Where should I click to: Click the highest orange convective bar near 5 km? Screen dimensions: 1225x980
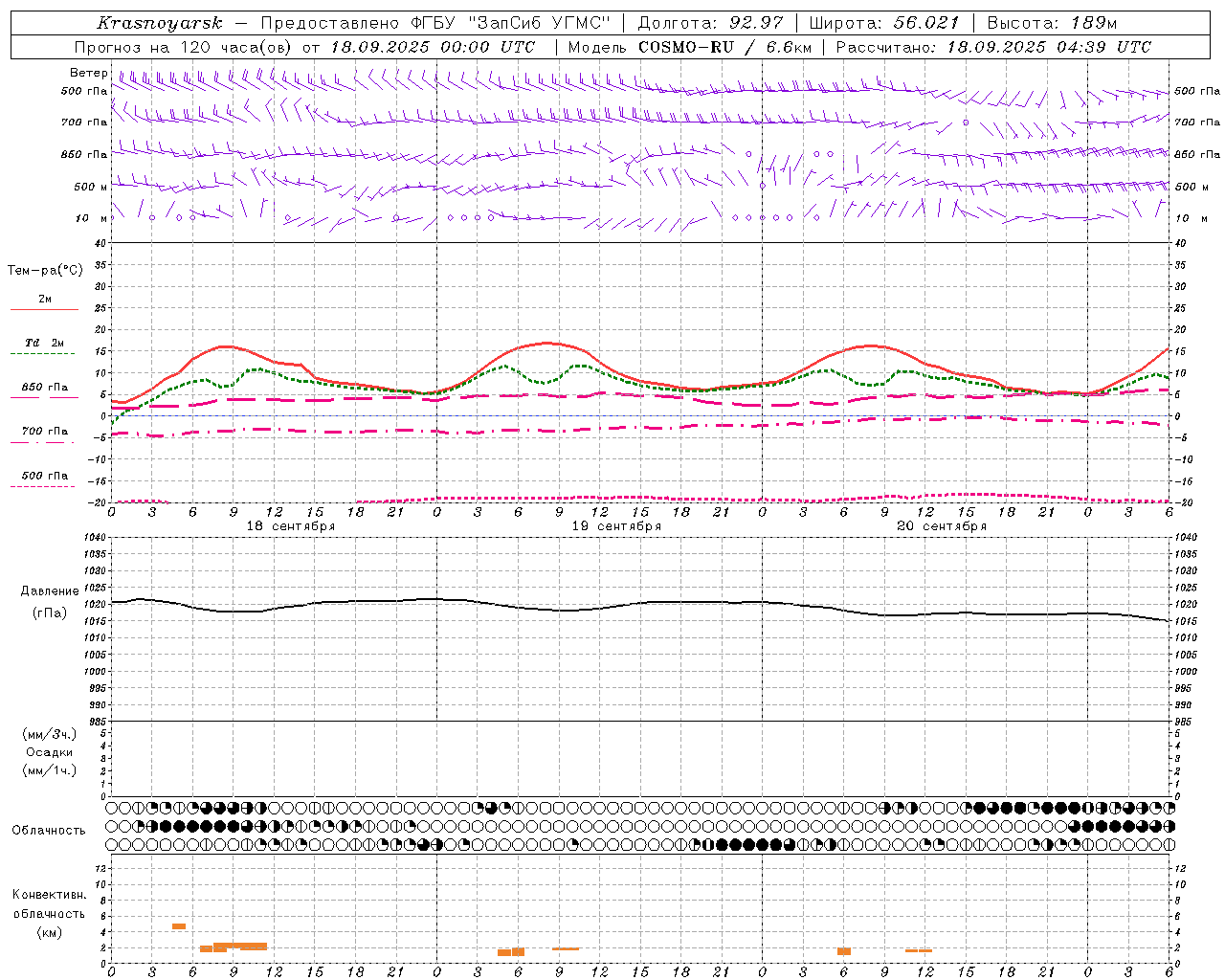(x=179, y=926)
